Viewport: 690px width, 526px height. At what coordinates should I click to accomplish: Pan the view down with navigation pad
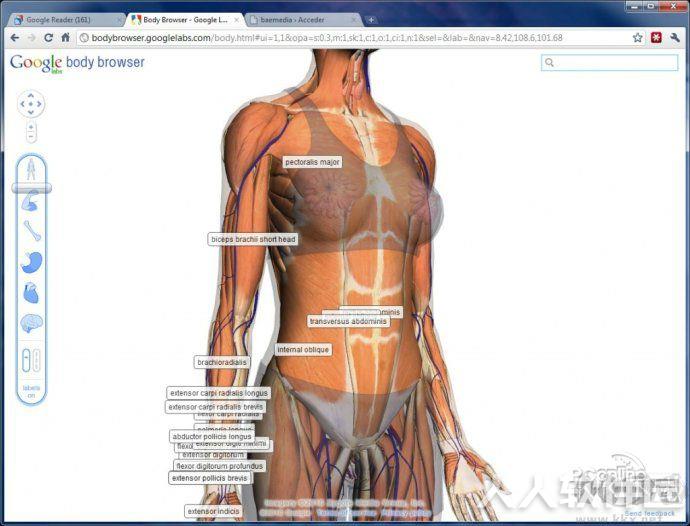tap(31, 113)
